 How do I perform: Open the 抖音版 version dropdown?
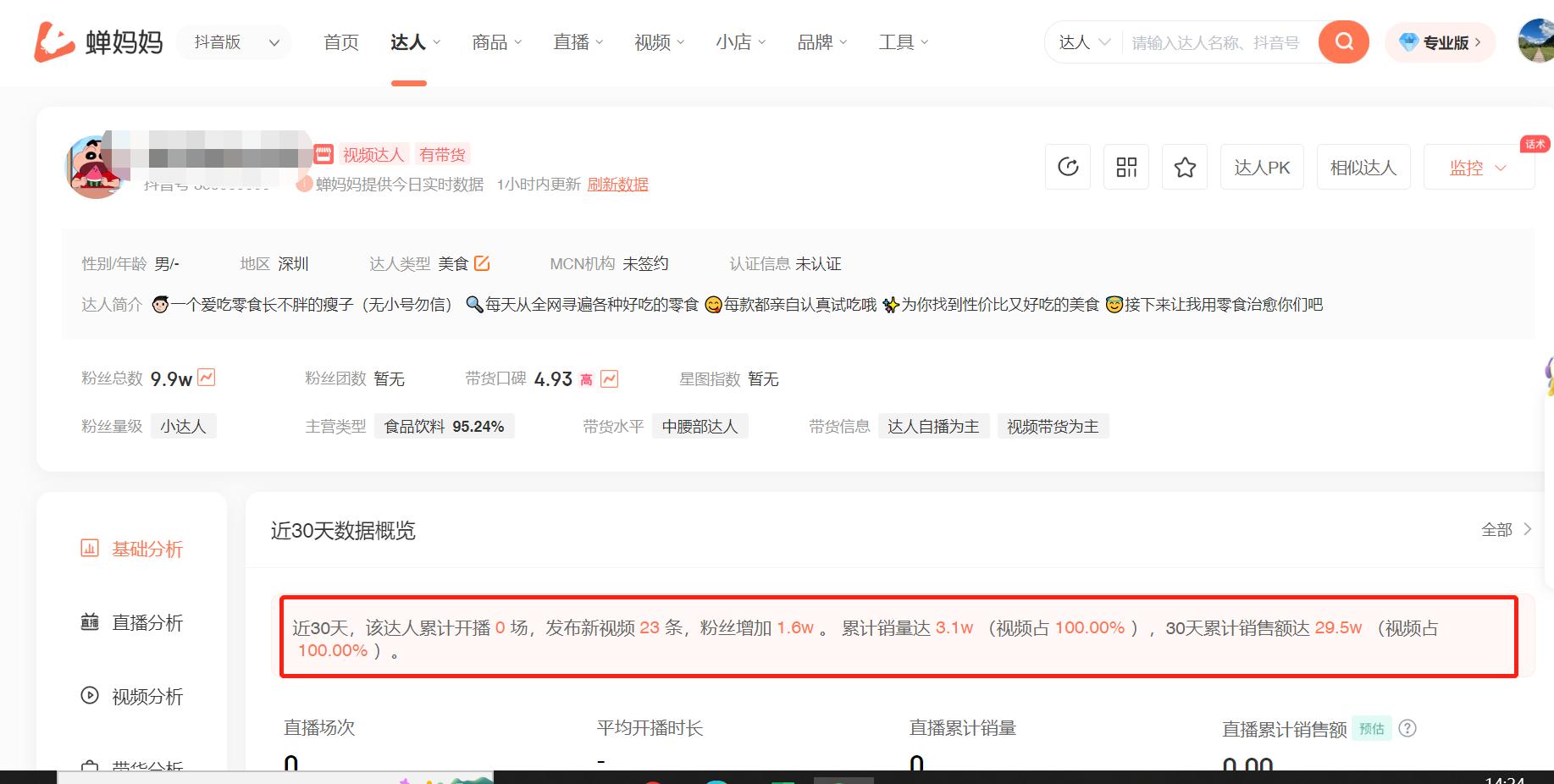point(234,41)
